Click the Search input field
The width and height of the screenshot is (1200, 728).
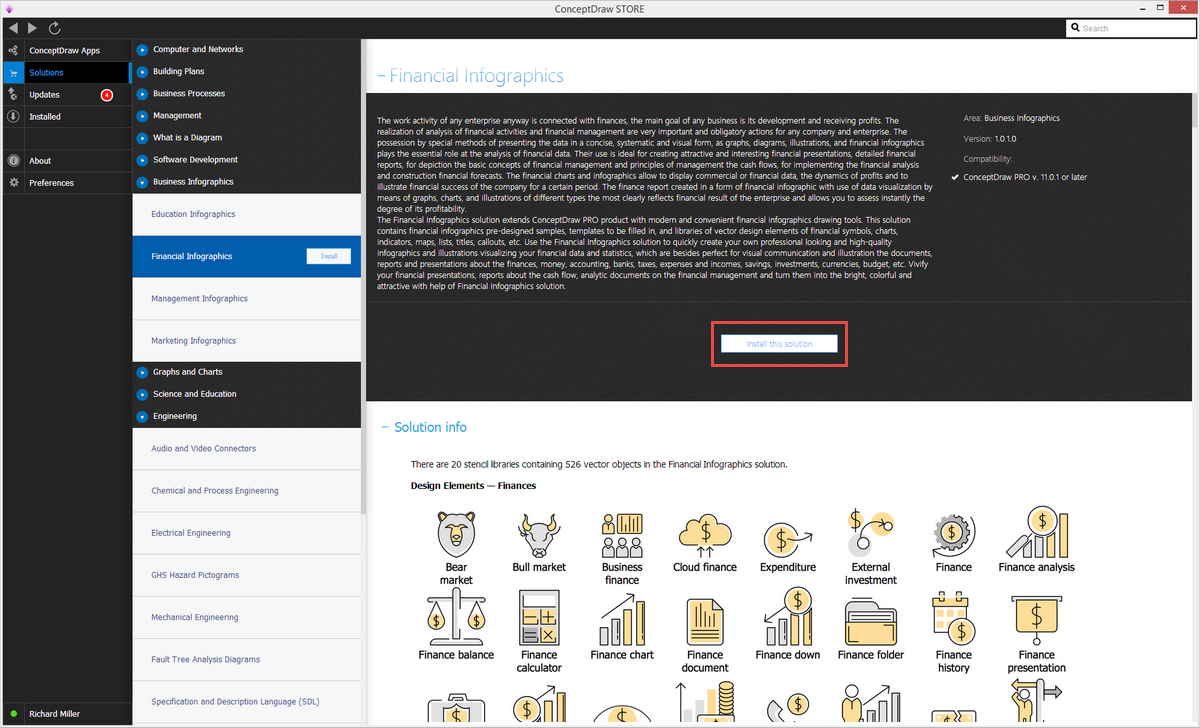(x=1130, y=28)
